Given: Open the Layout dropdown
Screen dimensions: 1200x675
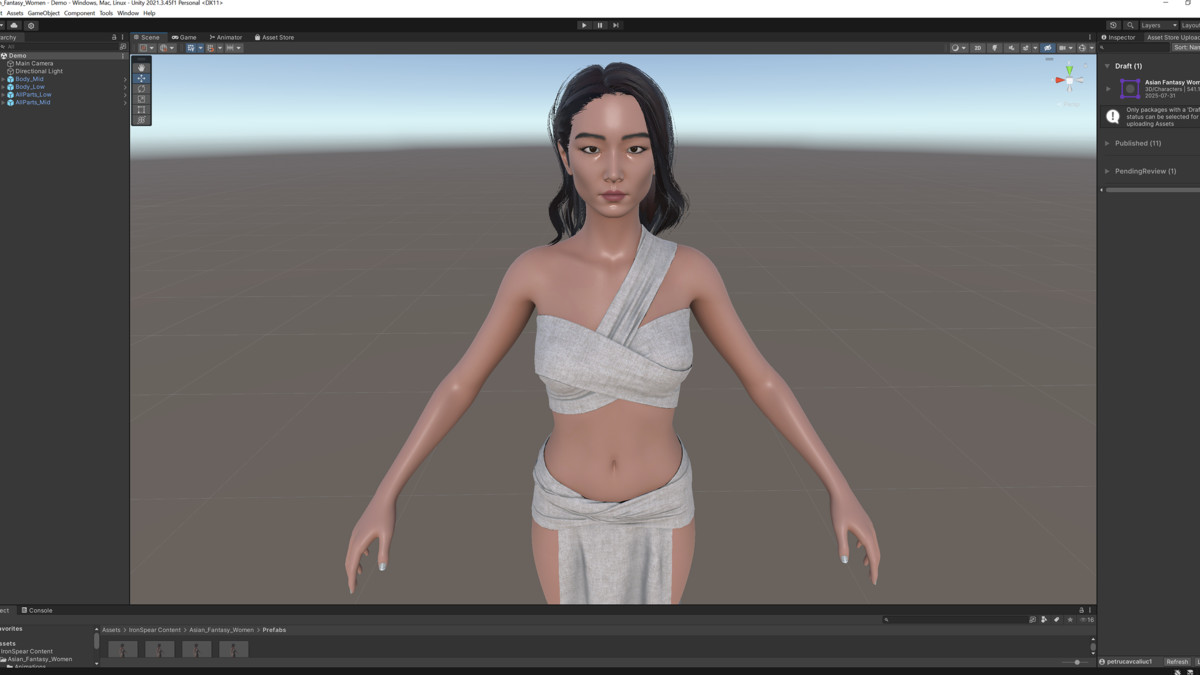Looking at the screenshot, I should click(x=1190, y=25).
